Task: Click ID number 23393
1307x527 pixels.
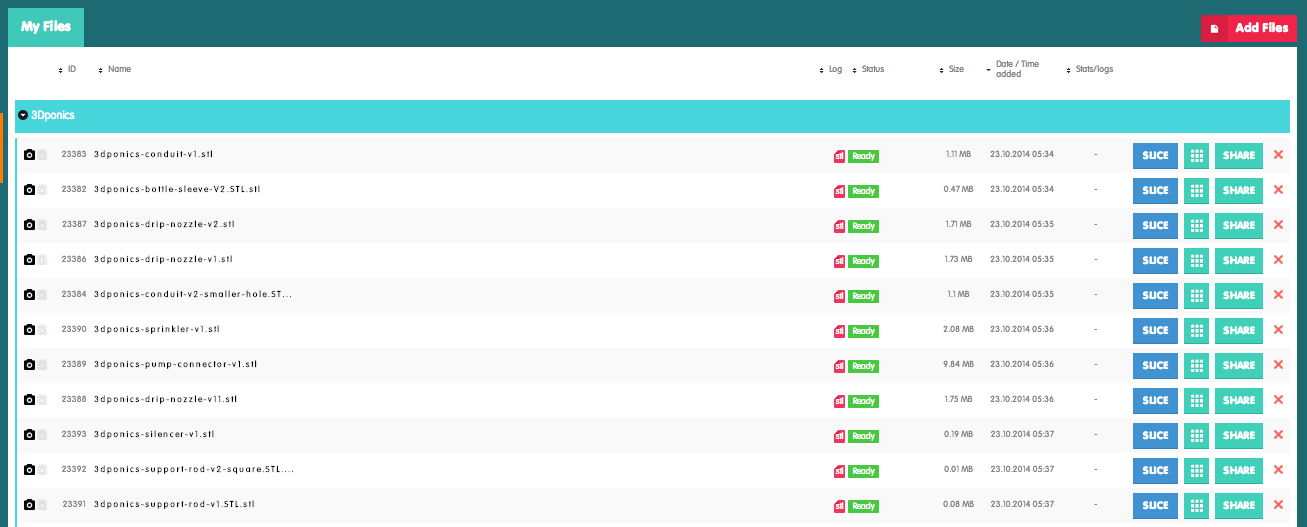Action: point(74,434)
